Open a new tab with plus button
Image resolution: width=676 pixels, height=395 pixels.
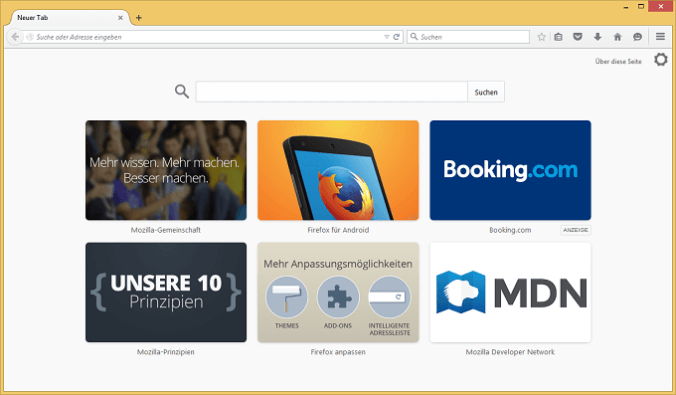pyautogui.click(x=138, y=18)
